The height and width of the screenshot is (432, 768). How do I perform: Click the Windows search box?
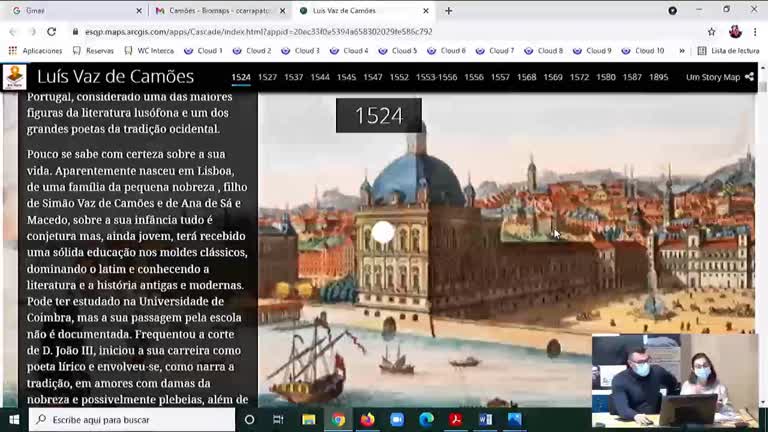click(132, 420)
